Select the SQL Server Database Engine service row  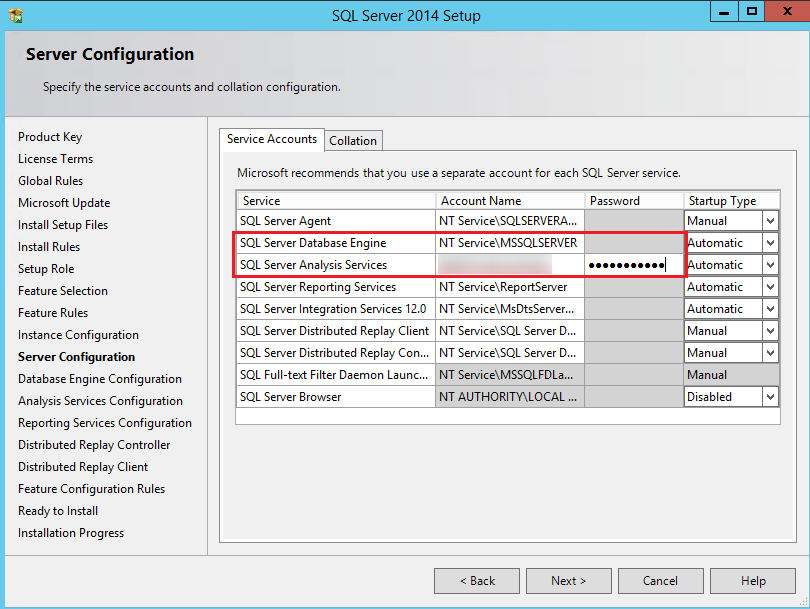click(x=336, y=243)
